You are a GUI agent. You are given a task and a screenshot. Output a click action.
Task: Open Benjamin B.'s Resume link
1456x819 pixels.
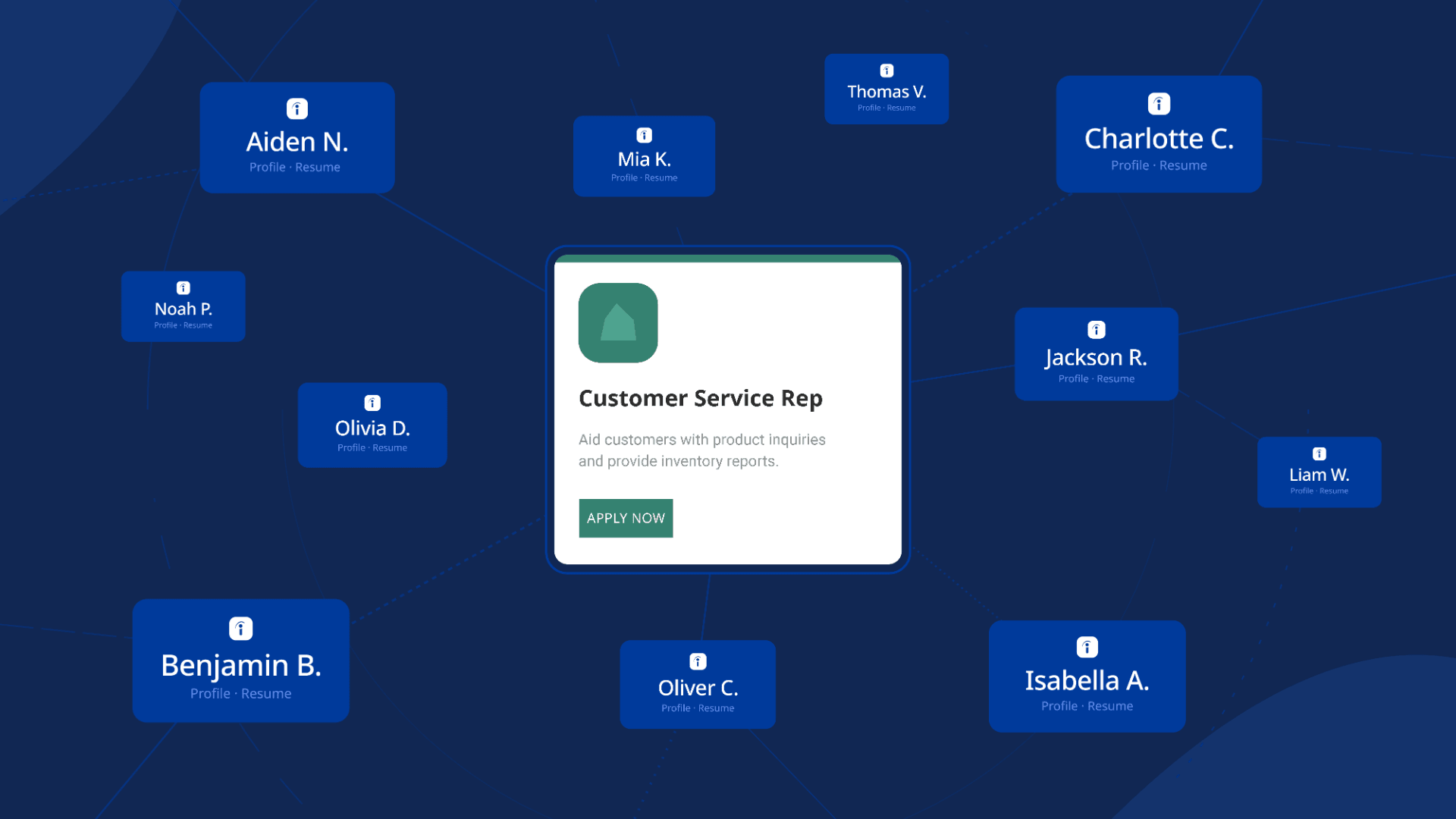coord(266,694)
